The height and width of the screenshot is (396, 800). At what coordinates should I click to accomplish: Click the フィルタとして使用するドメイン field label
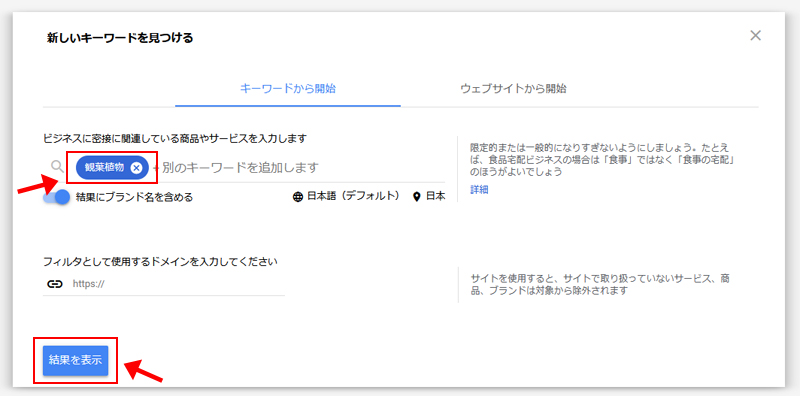[160, 262]
